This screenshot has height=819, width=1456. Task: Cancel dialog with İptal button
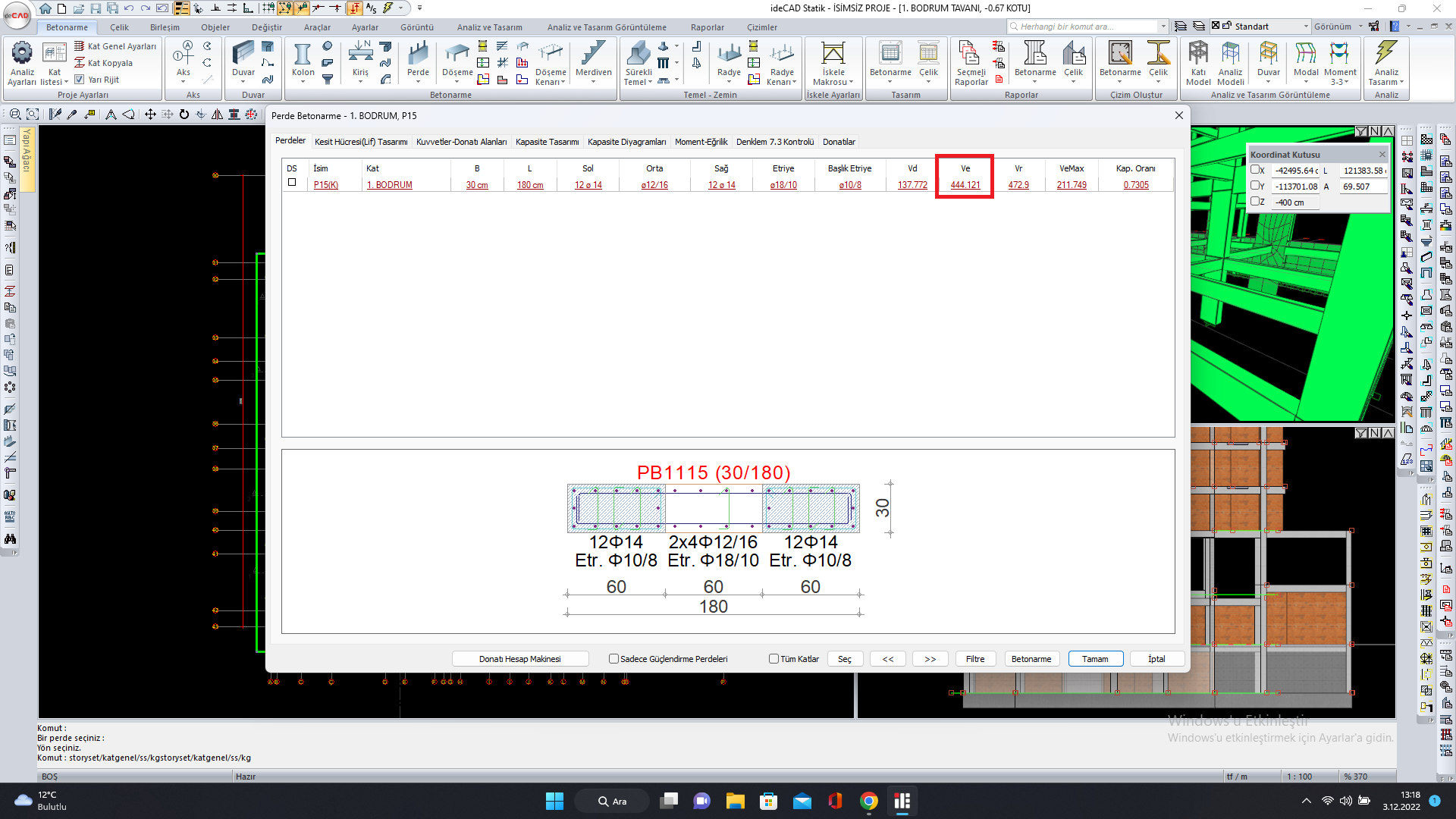click(x=1156, y=659)
